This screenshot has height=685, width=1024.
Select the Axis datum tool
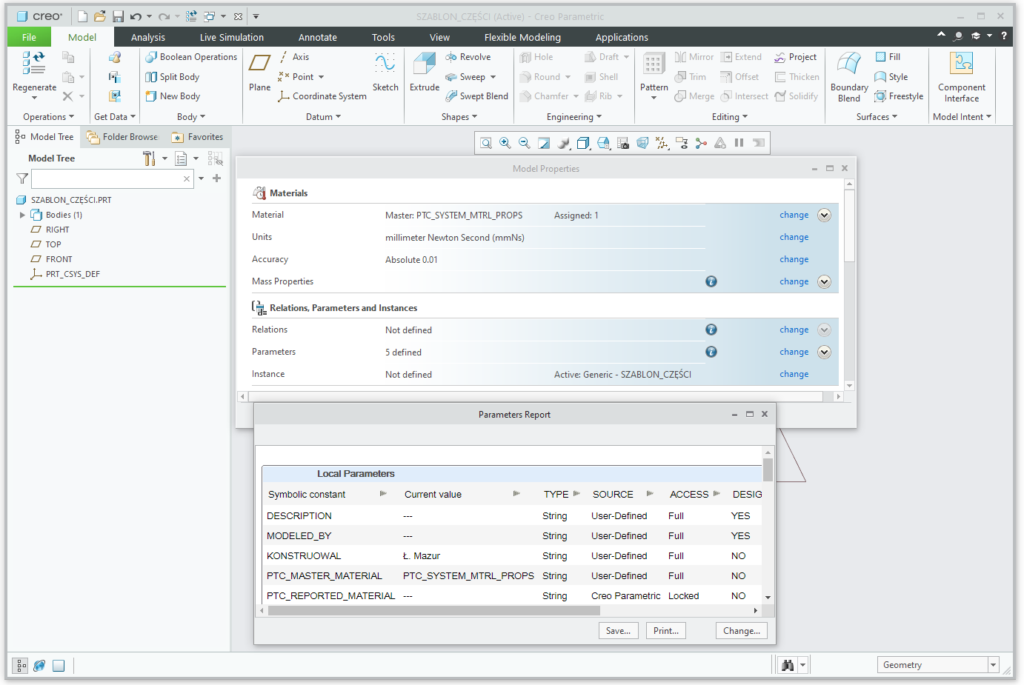click(294, 57)
